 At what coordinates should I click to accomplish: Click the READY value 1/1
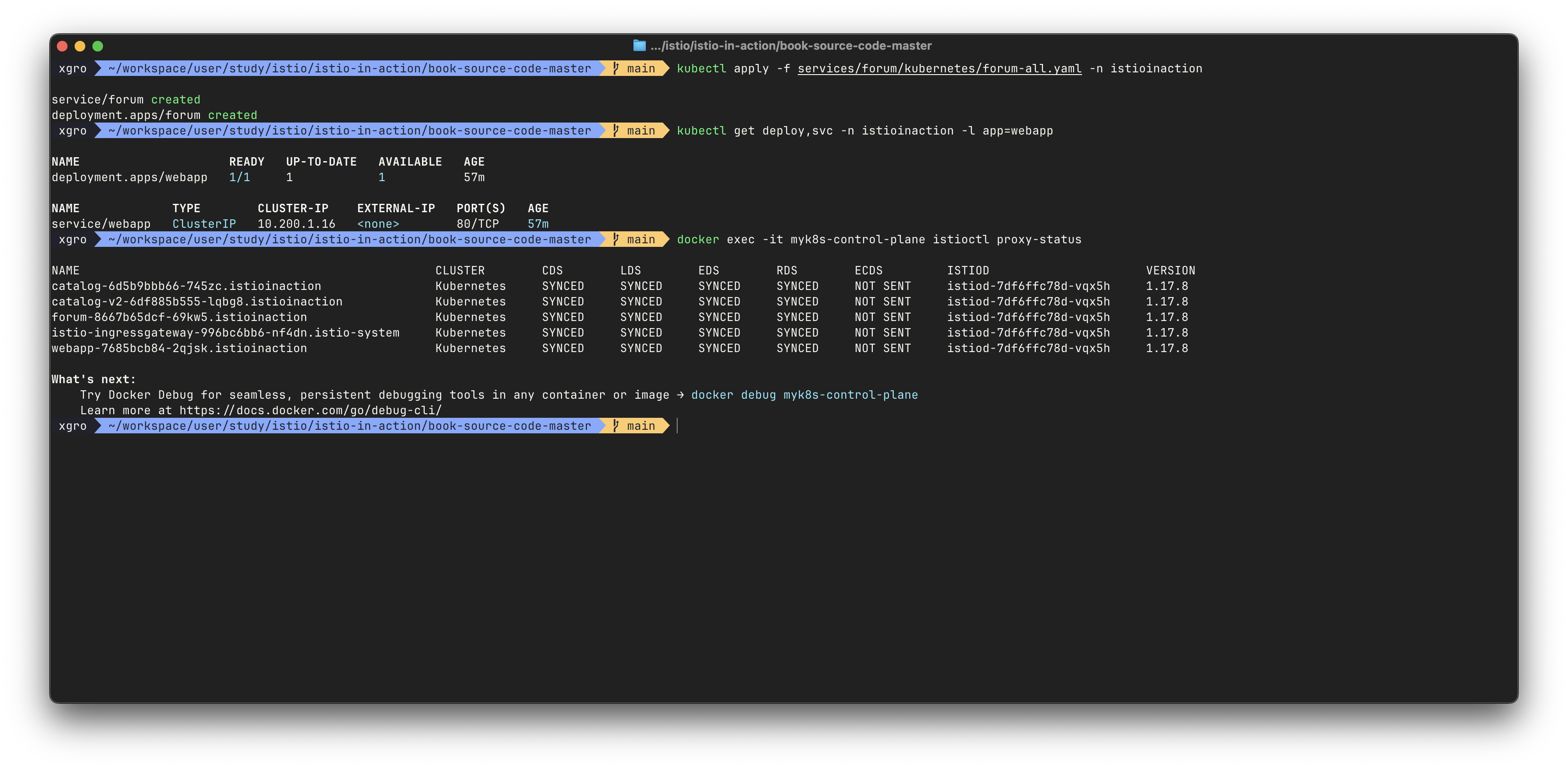[x=240, y=178]
